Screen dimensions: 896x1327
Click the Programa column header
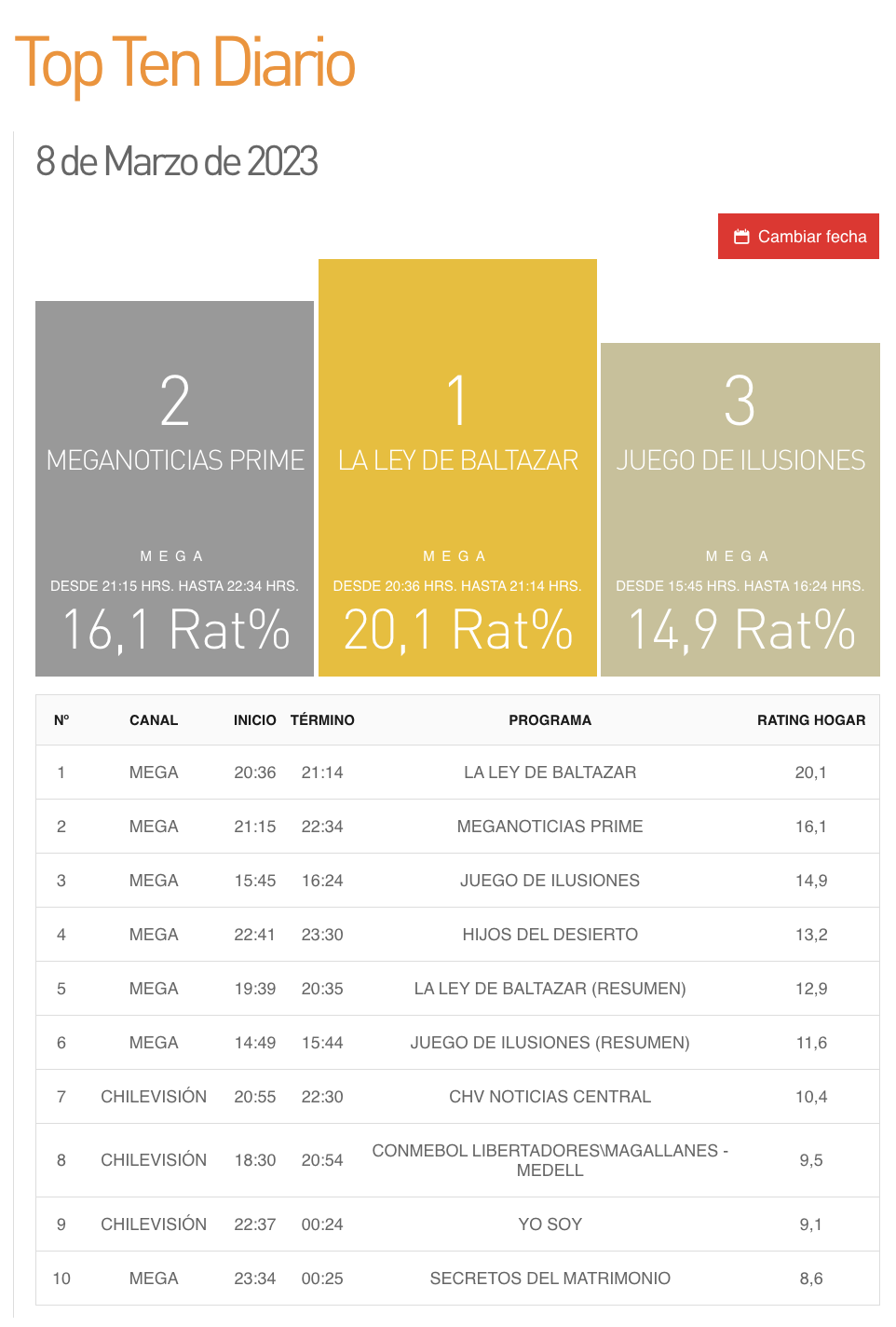pyautogui.click(x=550, y=720)
